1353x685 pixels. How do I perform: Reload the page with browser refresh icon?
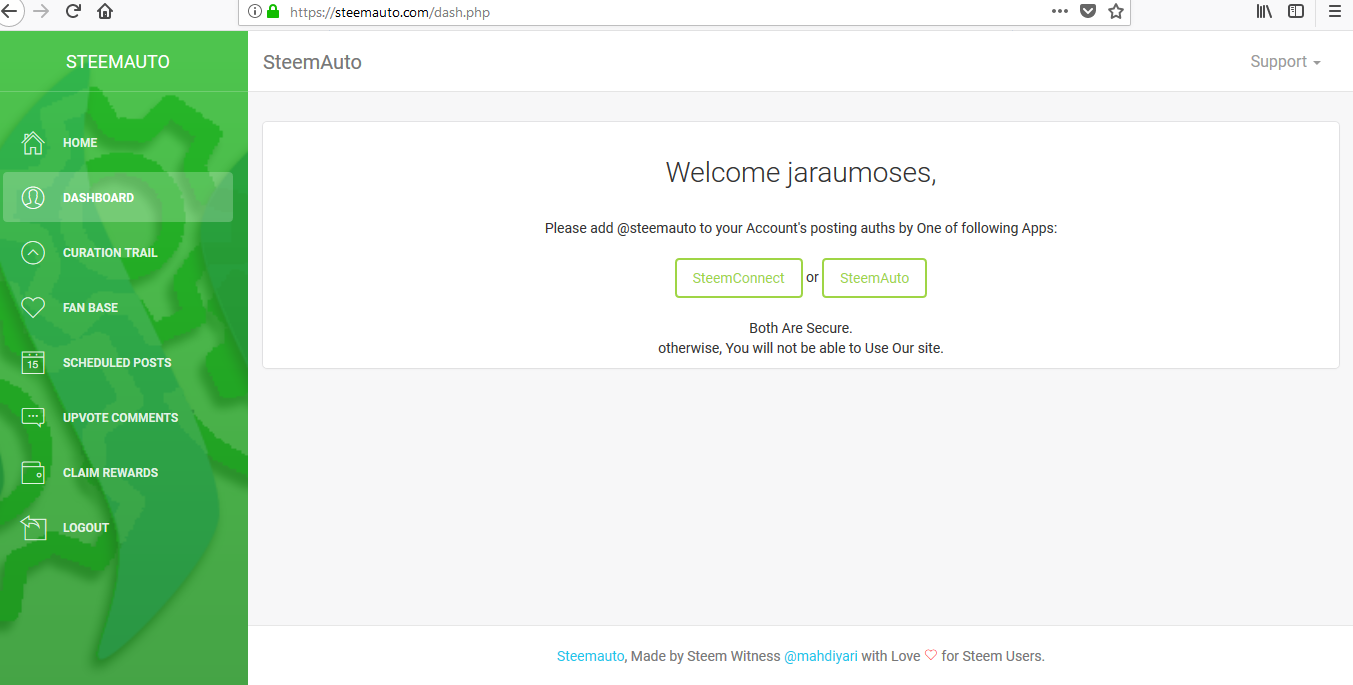[x=73, y=12]
